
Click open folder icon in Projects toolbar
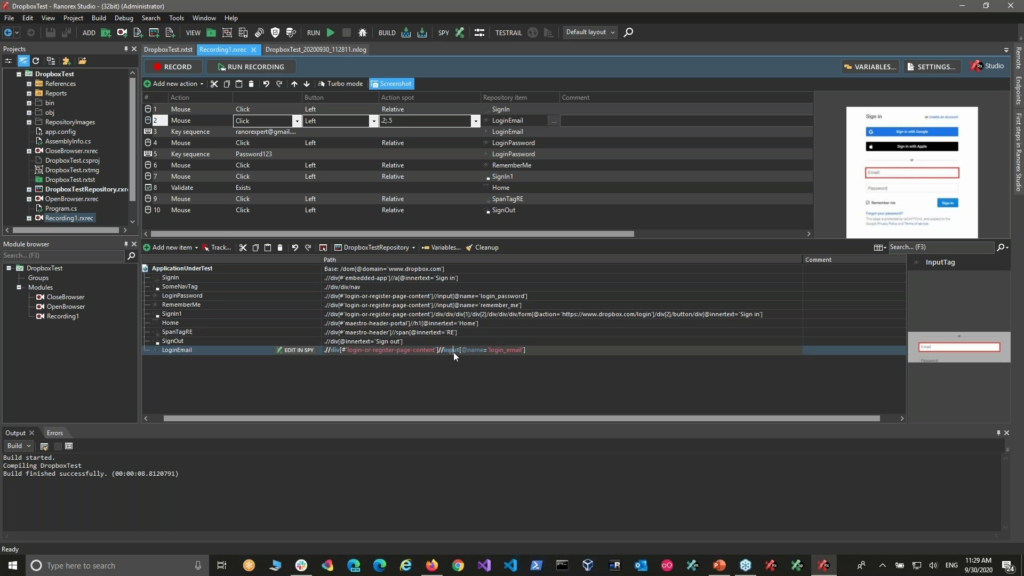coord(82,61)
